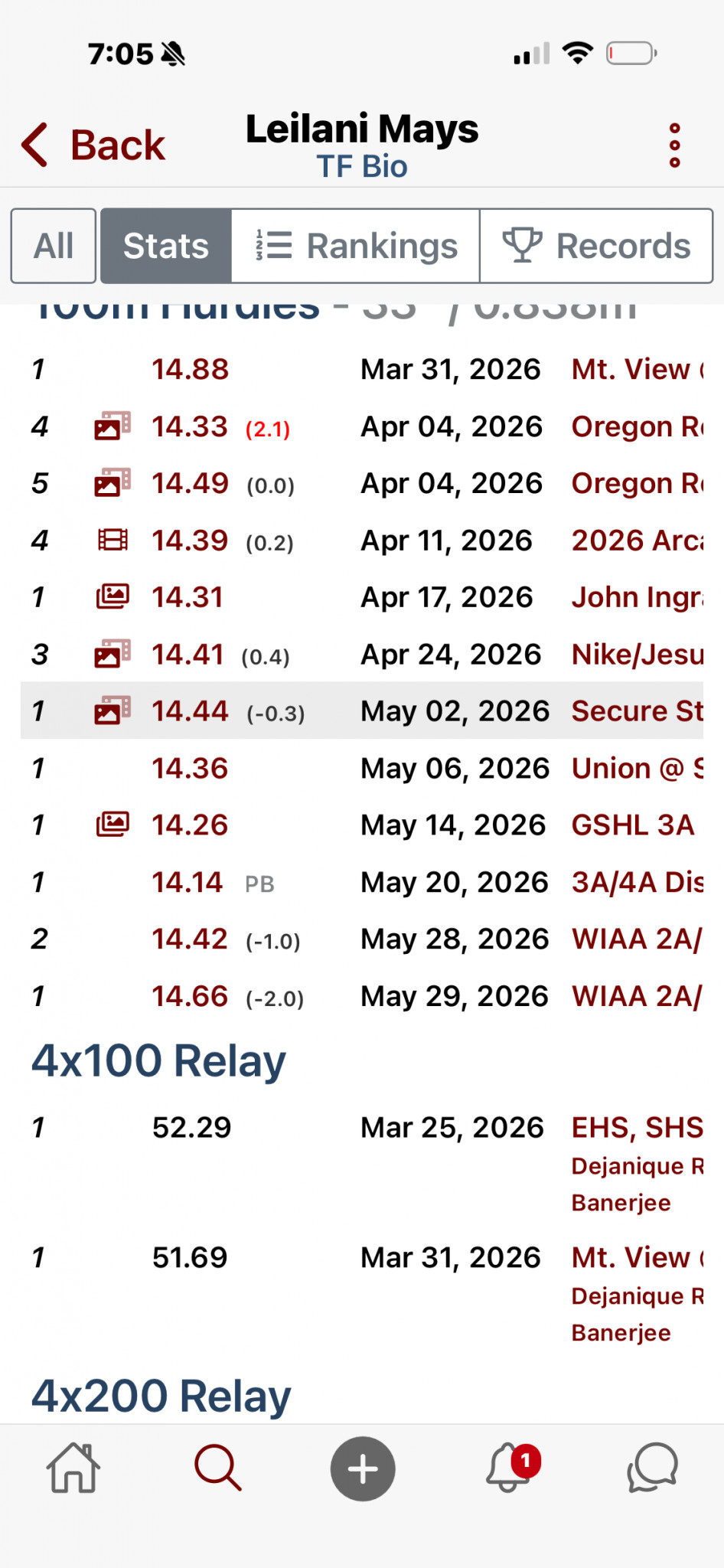
Task: Open the messages chat bubbles icon
Action: 653,1468
